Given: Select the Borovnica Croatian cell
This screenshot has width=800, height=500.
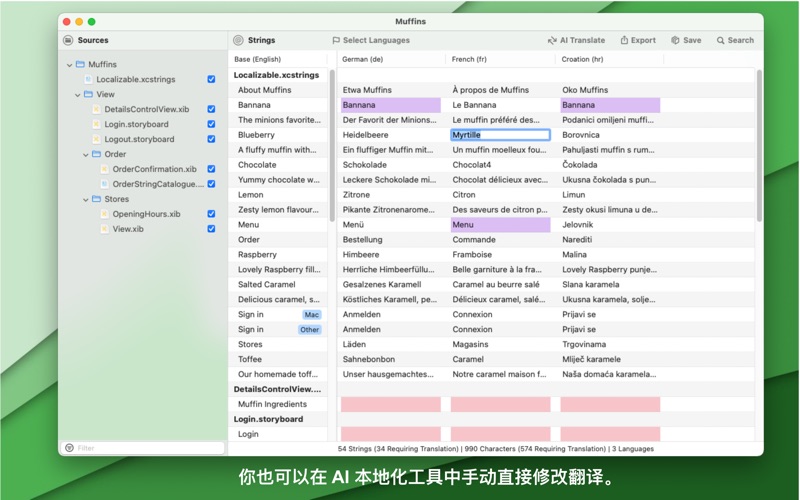Looking at the screenshot, I should [x=610, y=135].
